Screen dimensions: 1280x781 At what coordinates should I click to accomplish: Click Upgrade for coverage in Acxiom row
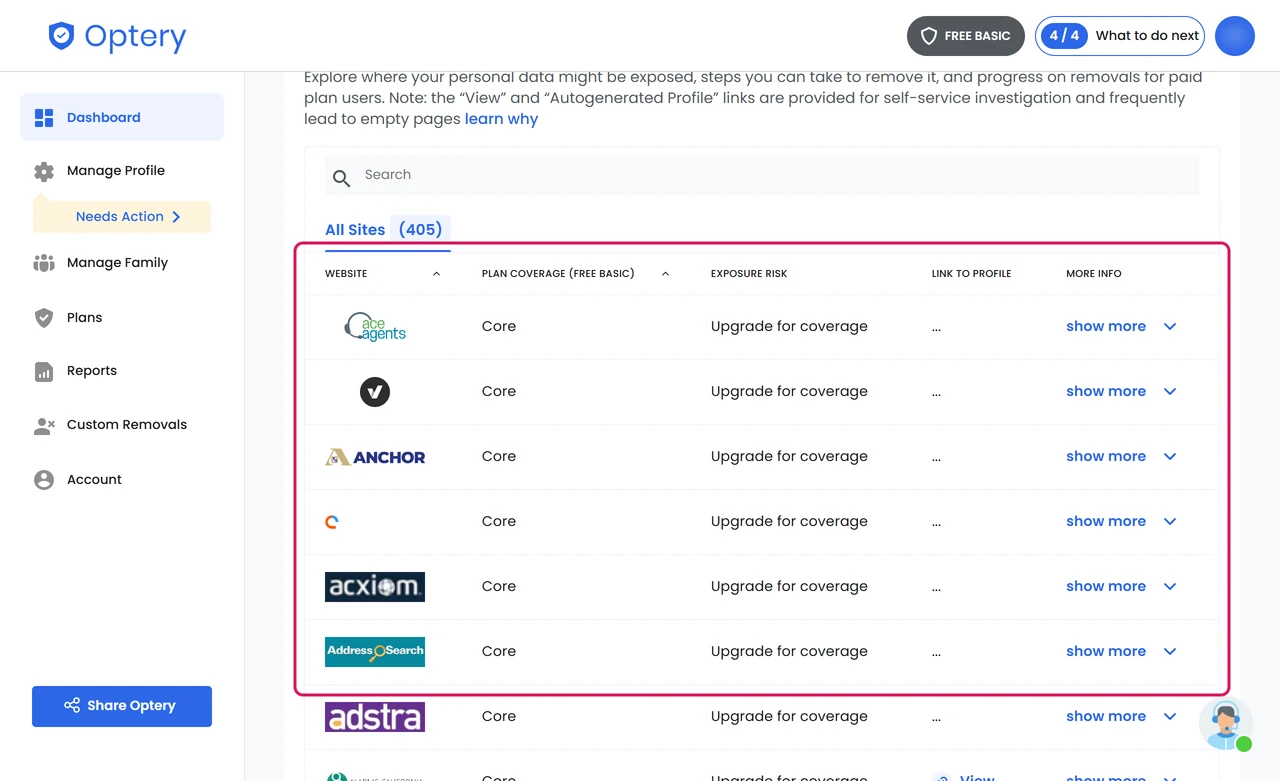click(789, 587)
